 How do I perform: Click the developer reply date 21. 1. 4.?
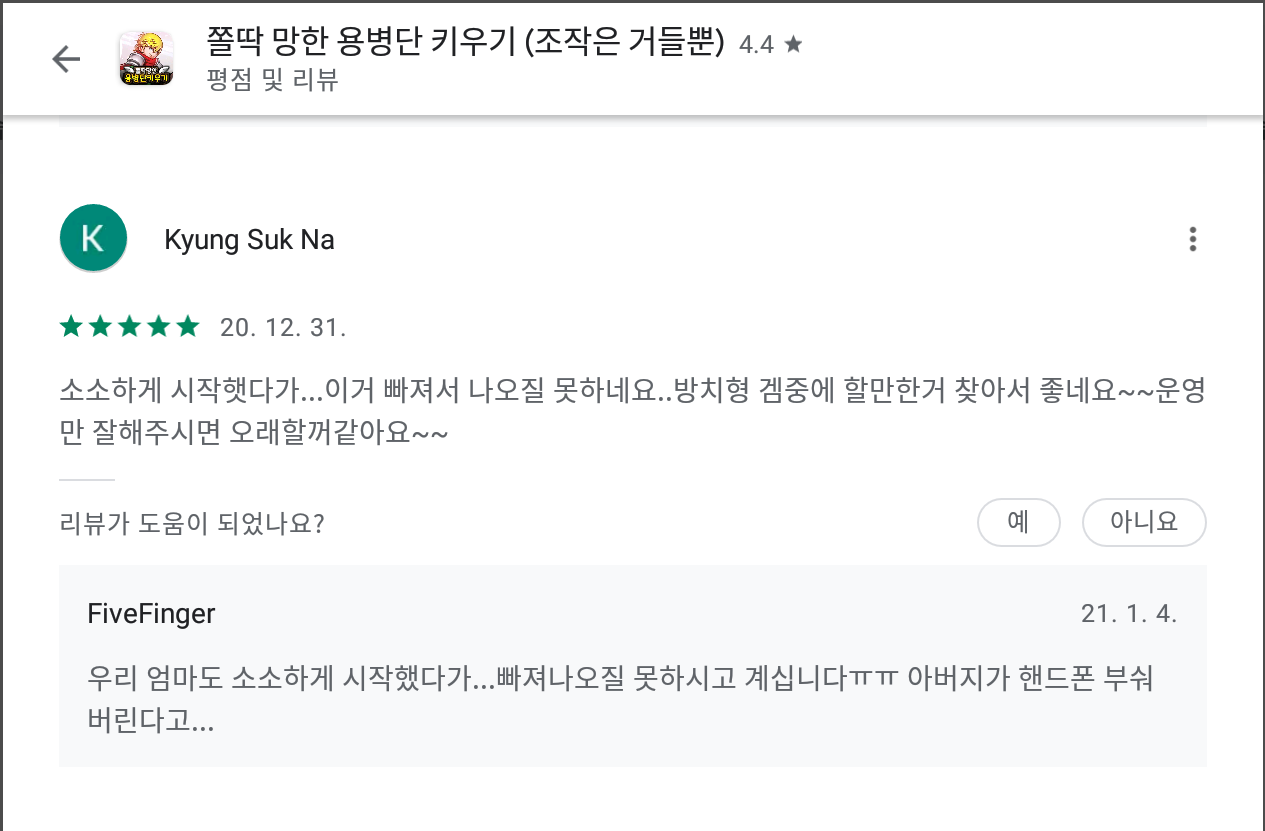coord(1129,613)
